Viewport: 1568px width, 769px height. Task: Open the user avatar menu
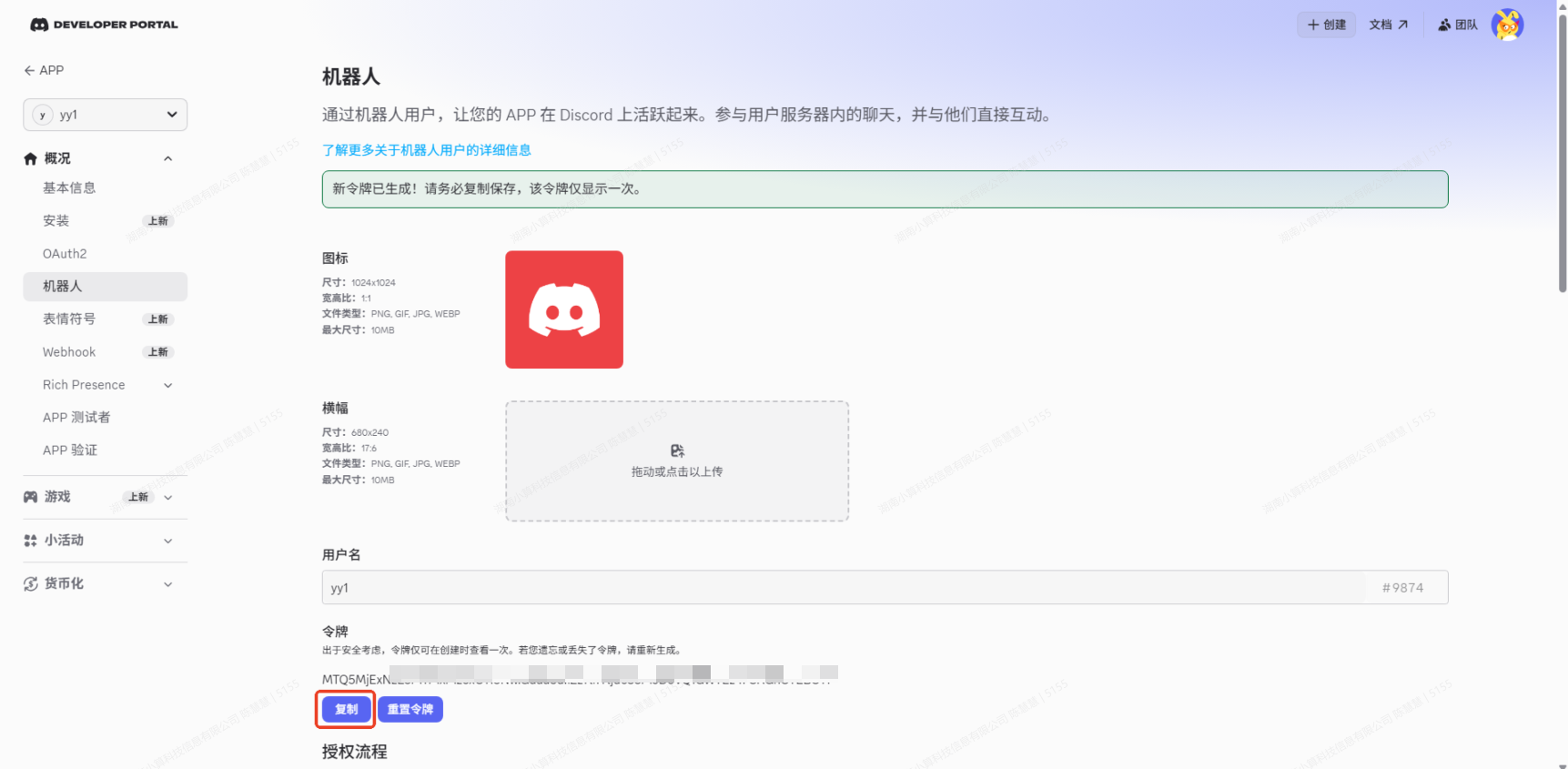click(x=1507, y=25)
